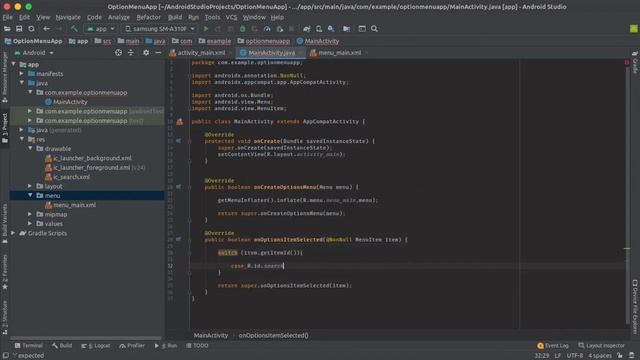
Task: Open the Build tool window button
Action: (x=62, y=346)
